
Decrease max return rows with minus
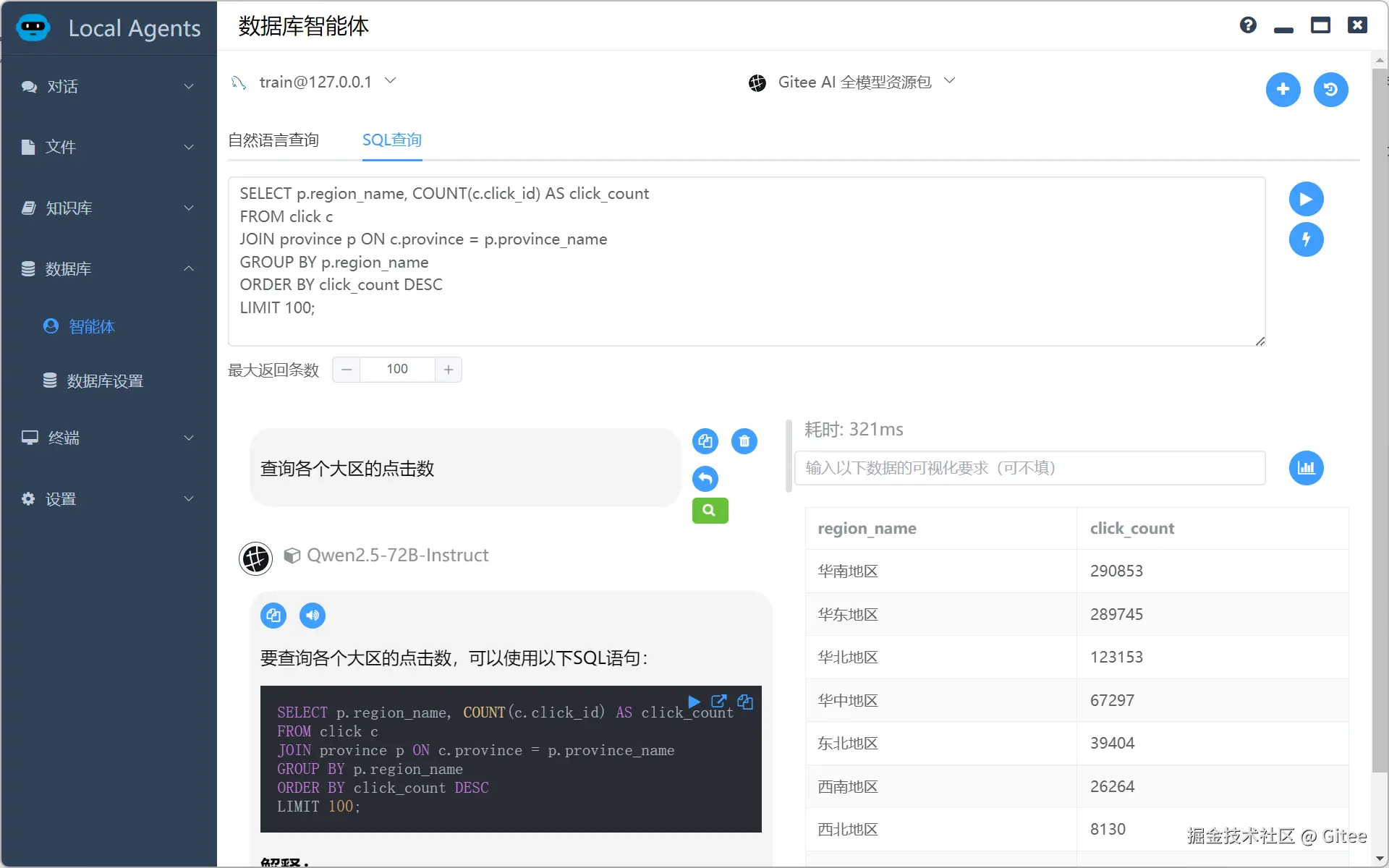coord(347,370)
